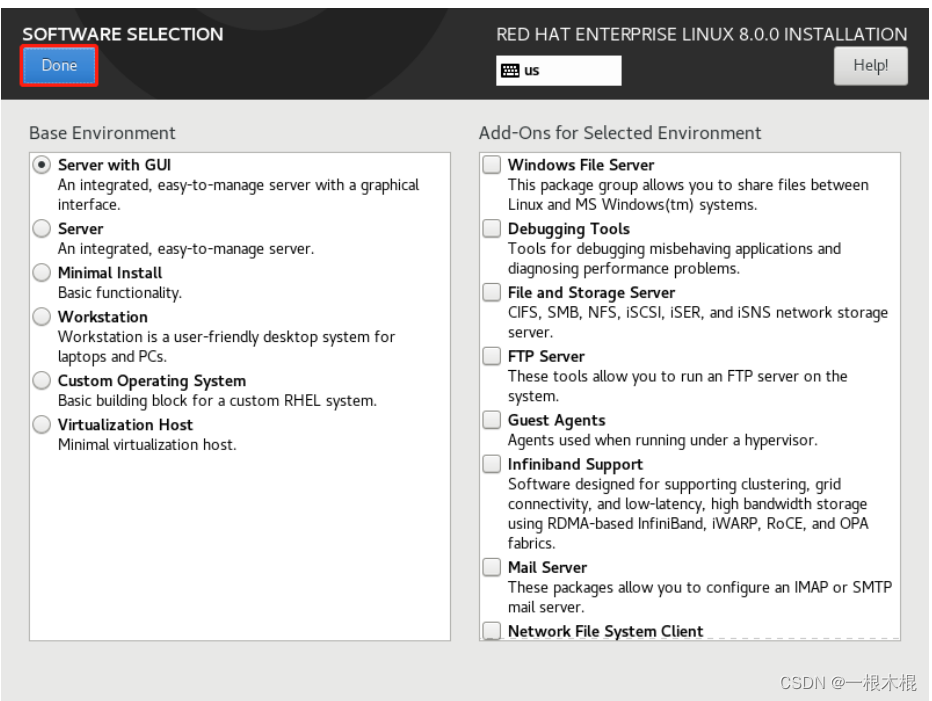Check the Debugging Tools checkbox
This screenshot has height=701, width=932.
tap(492, 228)
